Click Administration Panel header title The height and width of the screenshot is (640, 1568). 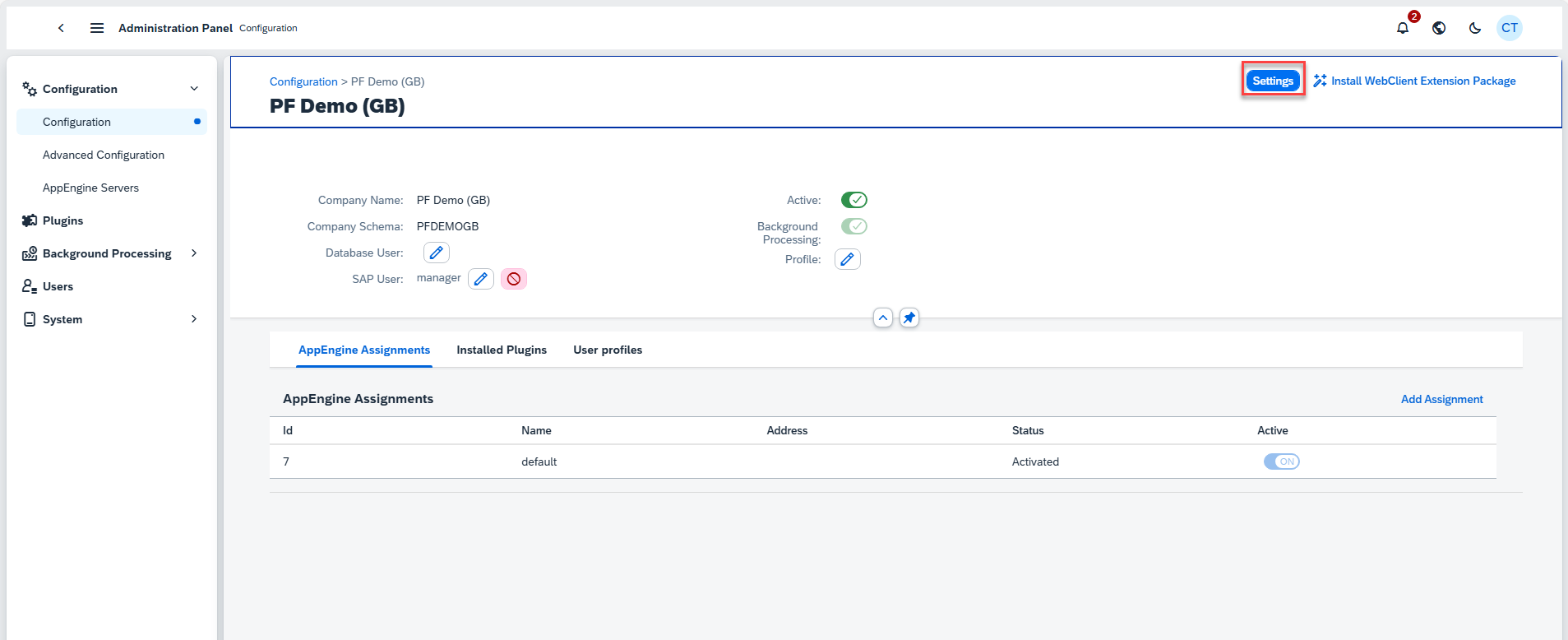click(x=175, y=28)
